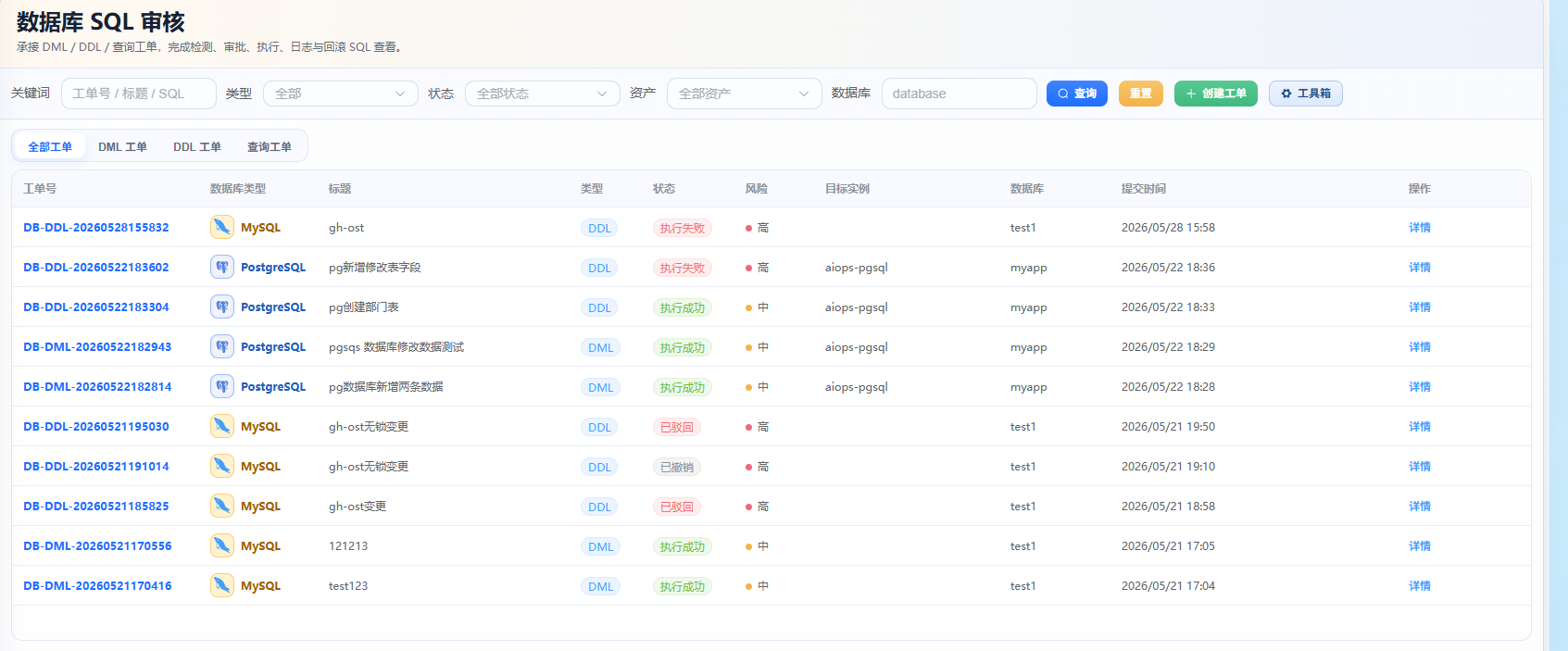
Task: Open ticket DB-DML-20260522182814
Action: (97, 386)
